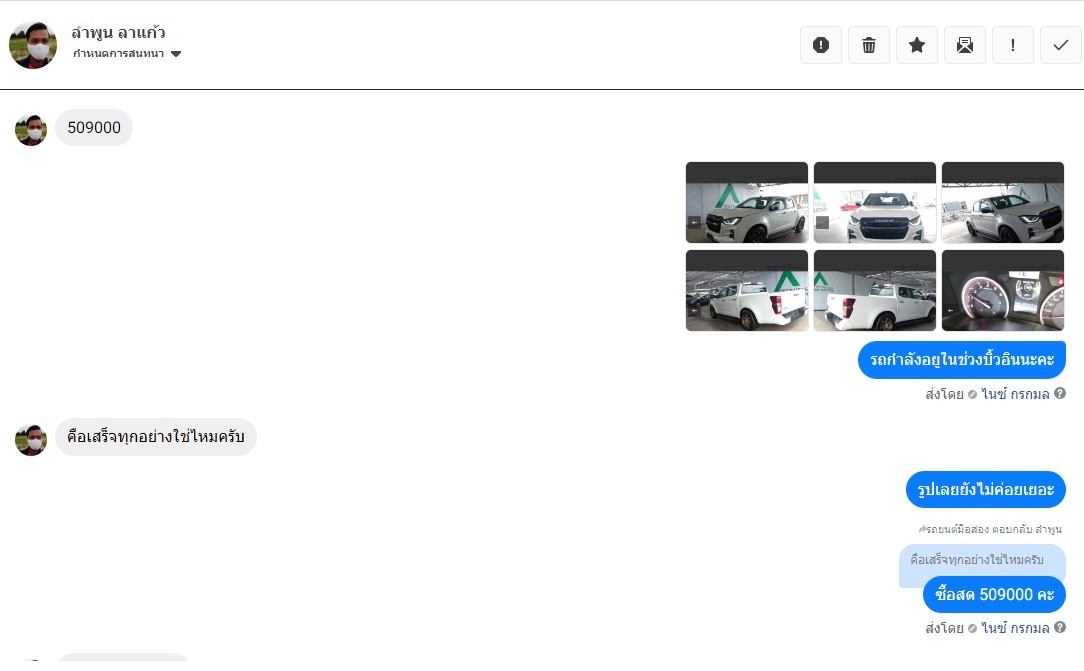Screen dimensions: 1084x671
Task: Open front-right view photo of white pickup
Action: click(x=1002, y=202)
